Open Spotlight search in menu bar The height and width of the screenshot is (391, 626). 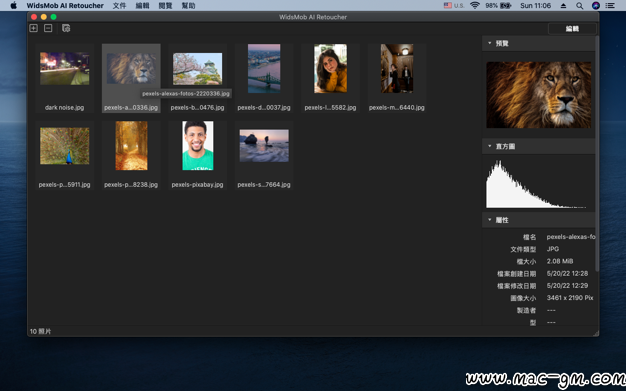579,6
